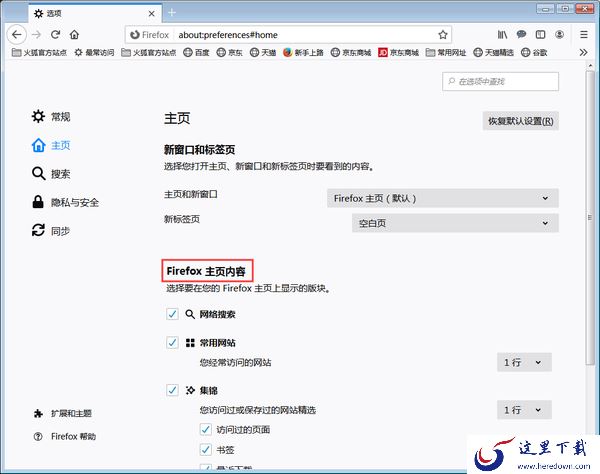Screen dimensions: 600x474
Task: Open the Firefox 帮助 help link
Action: click(65, 437)
